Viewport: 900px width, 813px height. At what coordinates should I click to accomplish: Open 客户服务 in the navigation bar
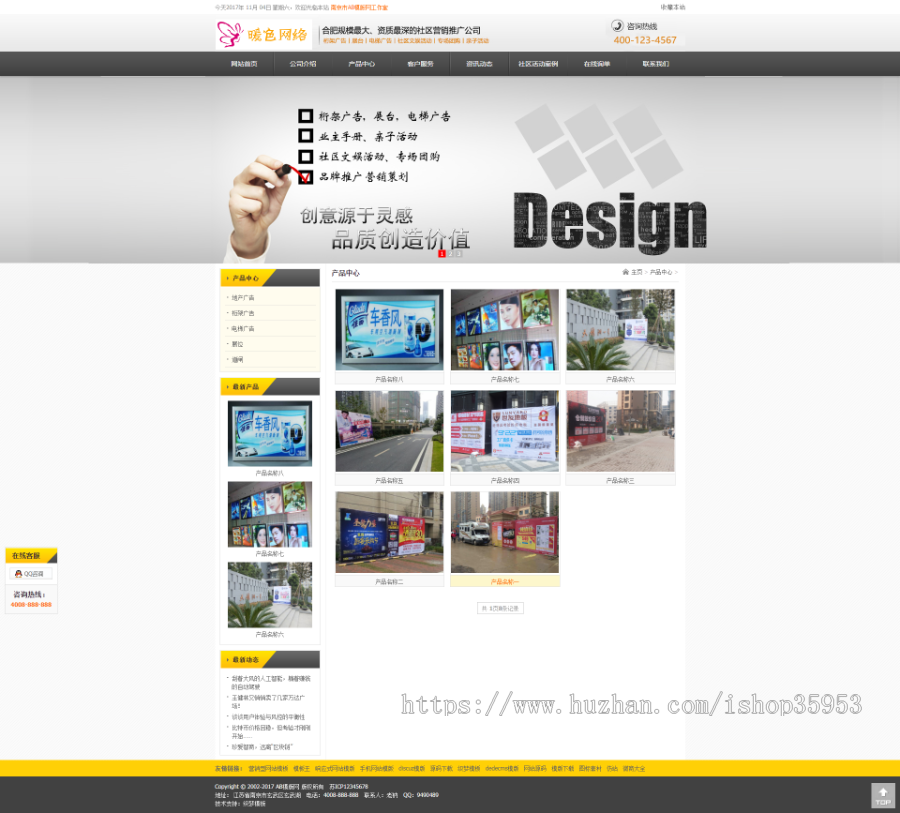coord(421,64)
